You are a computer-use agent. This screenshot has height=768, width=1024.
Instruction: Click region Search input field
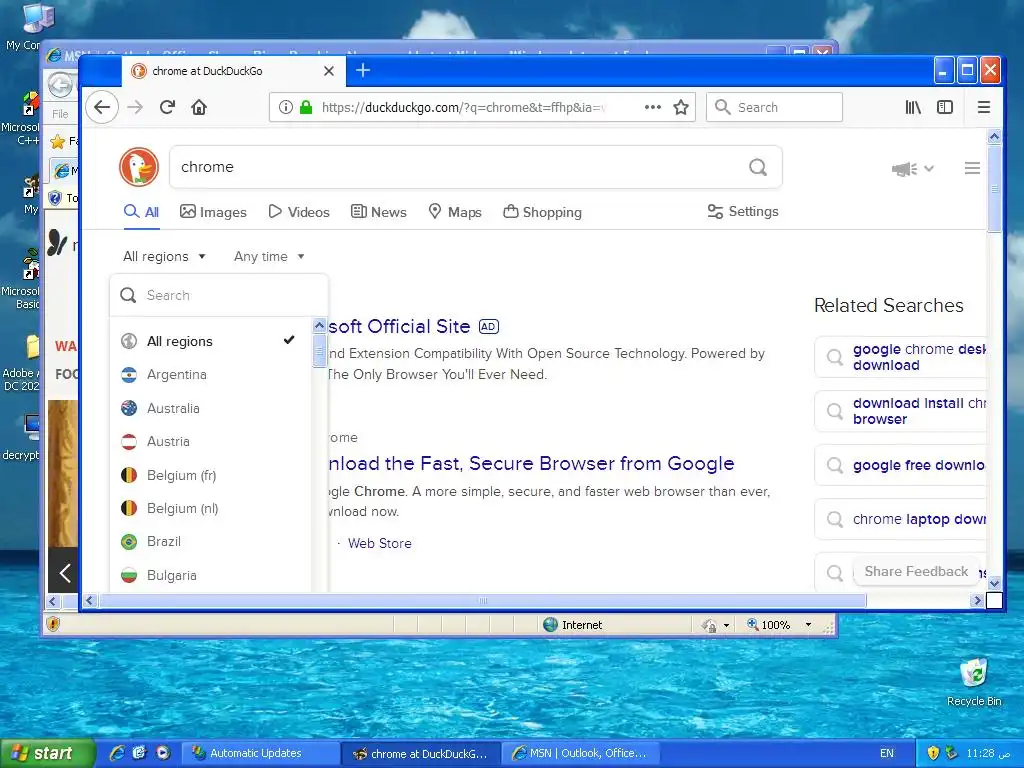tap(219, 295)
